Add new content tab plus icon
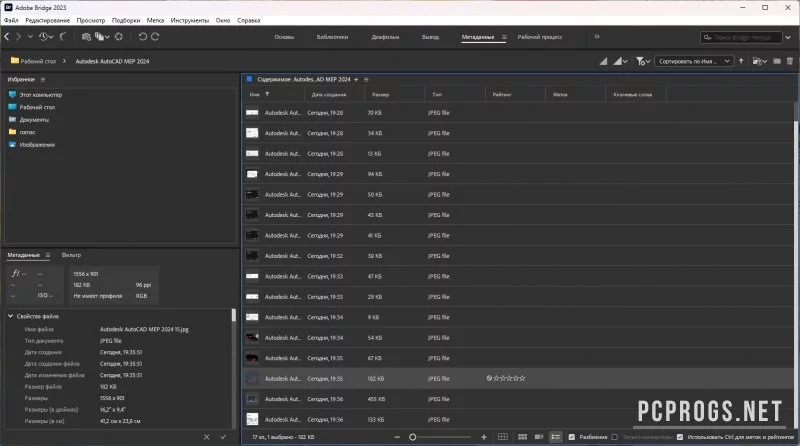 (356, 80)
